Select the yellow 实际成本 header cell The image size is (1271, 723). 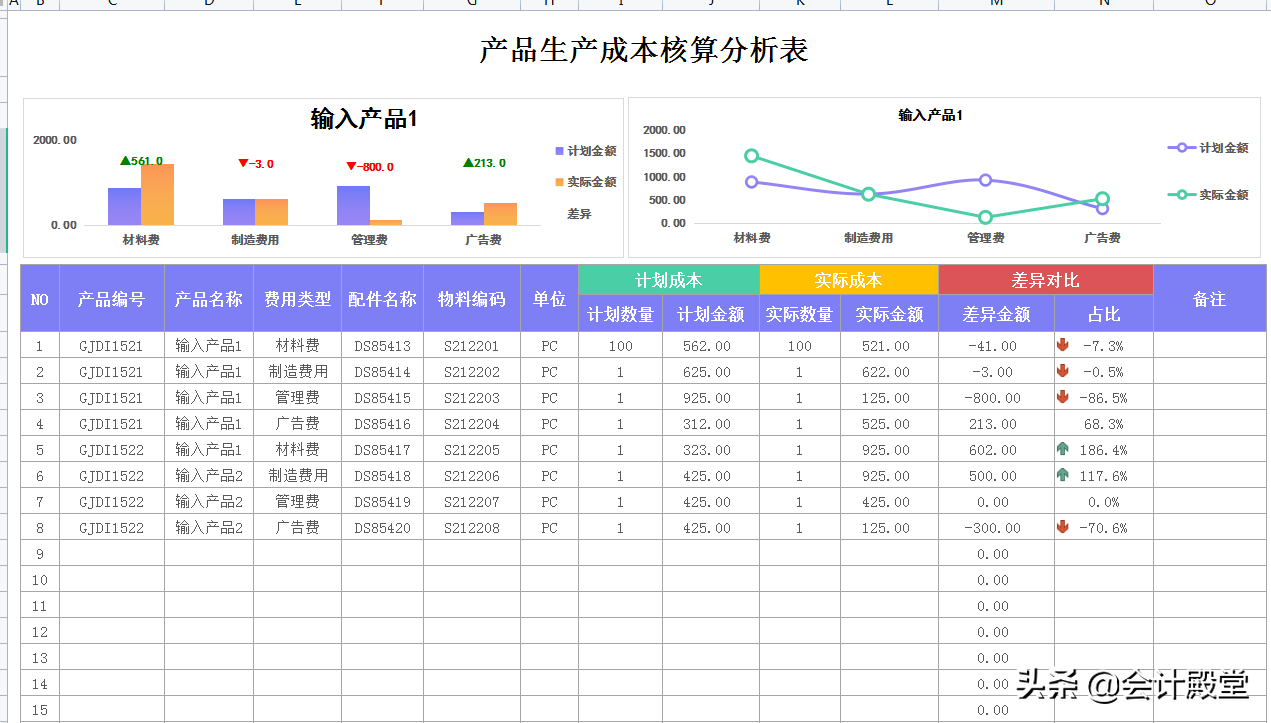pos(849,279)
